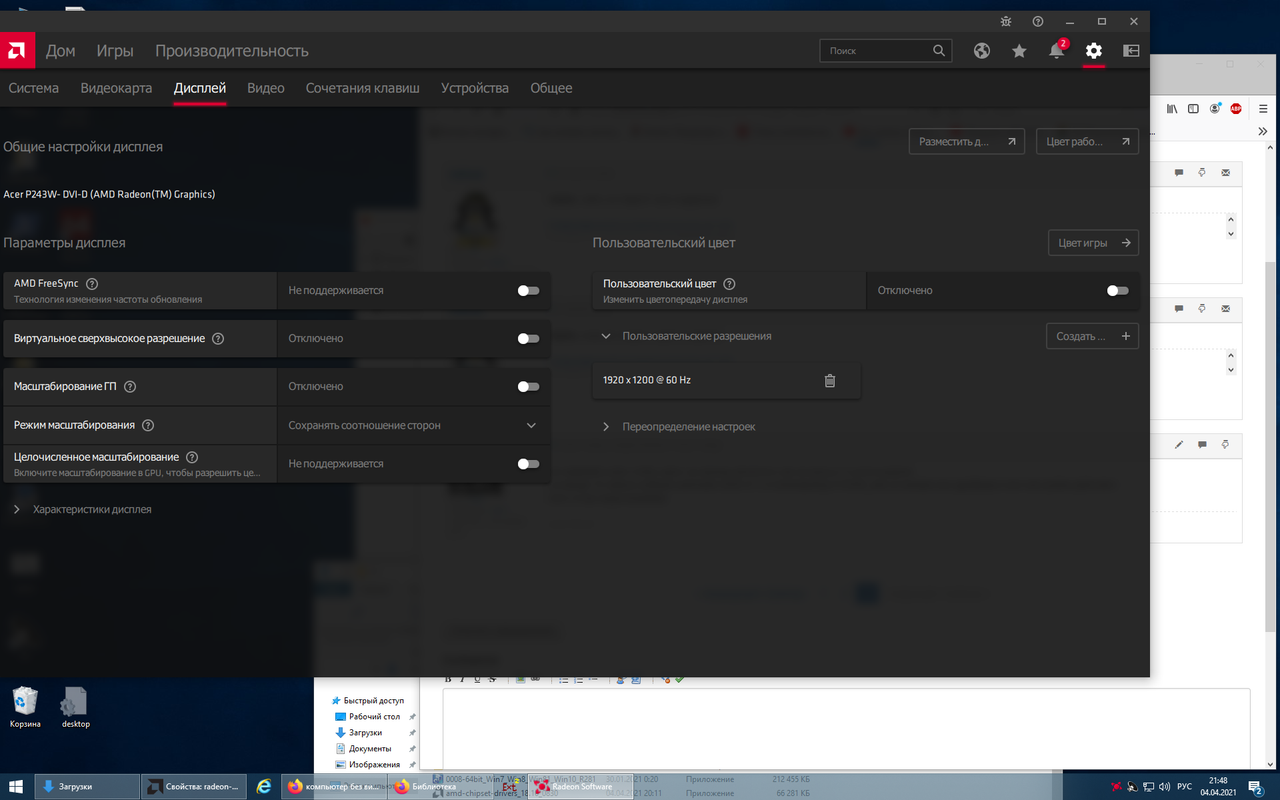The width and height of the screenshot is (1280, 800).
Task: Click the Adblock Plus ABP icon in Firefox
Action: [1236, 108]
